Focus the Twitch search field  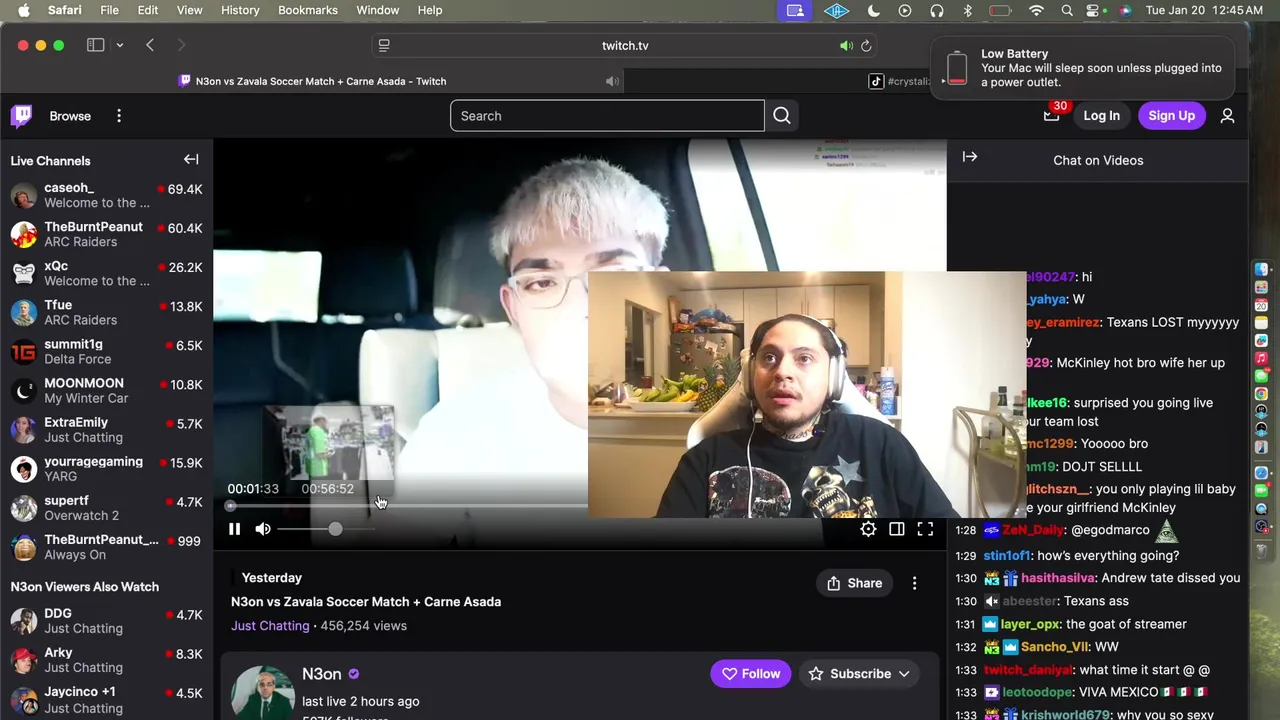[607, 116]
